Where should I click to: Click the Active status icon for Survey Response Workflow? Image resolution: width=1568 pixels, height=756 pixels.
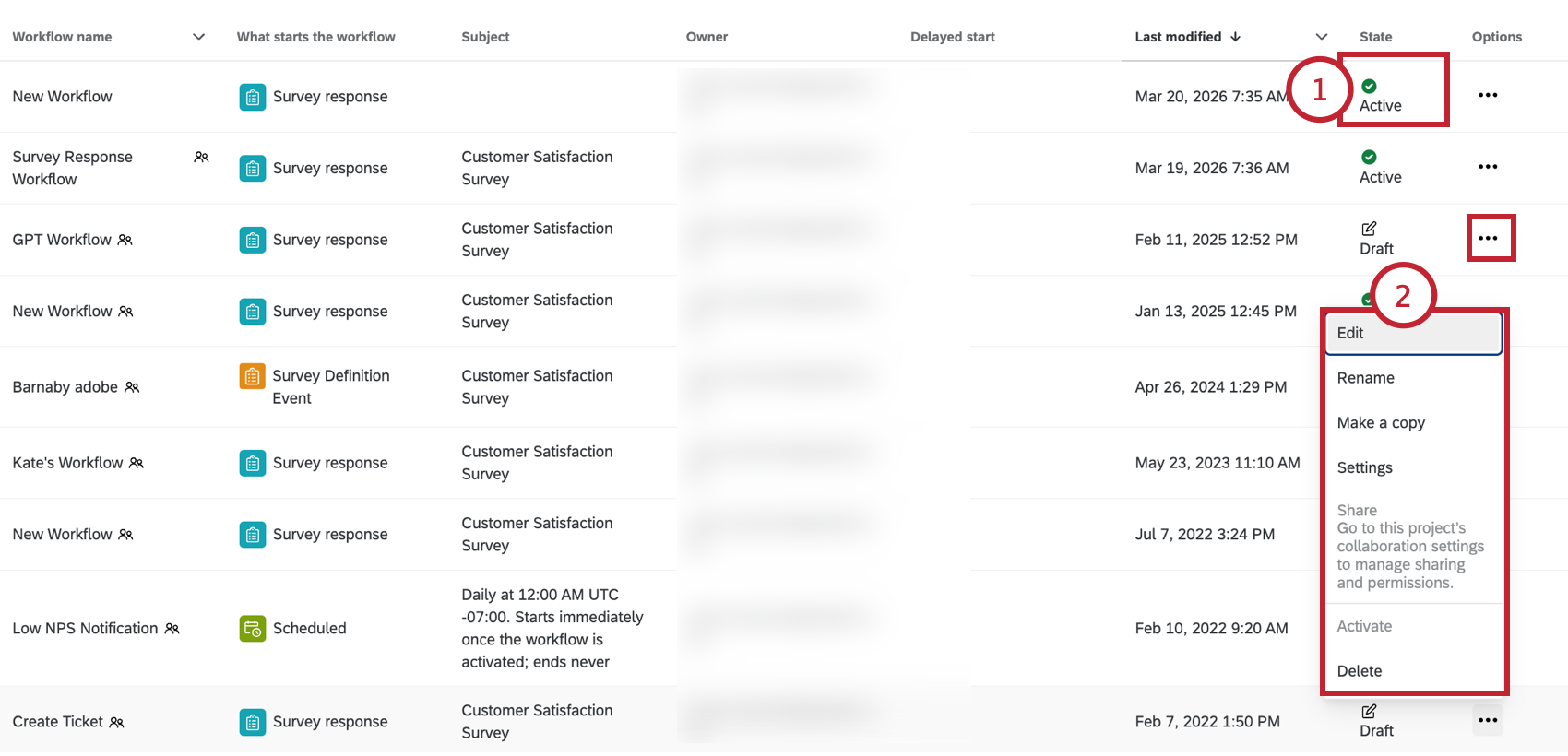1369,156
